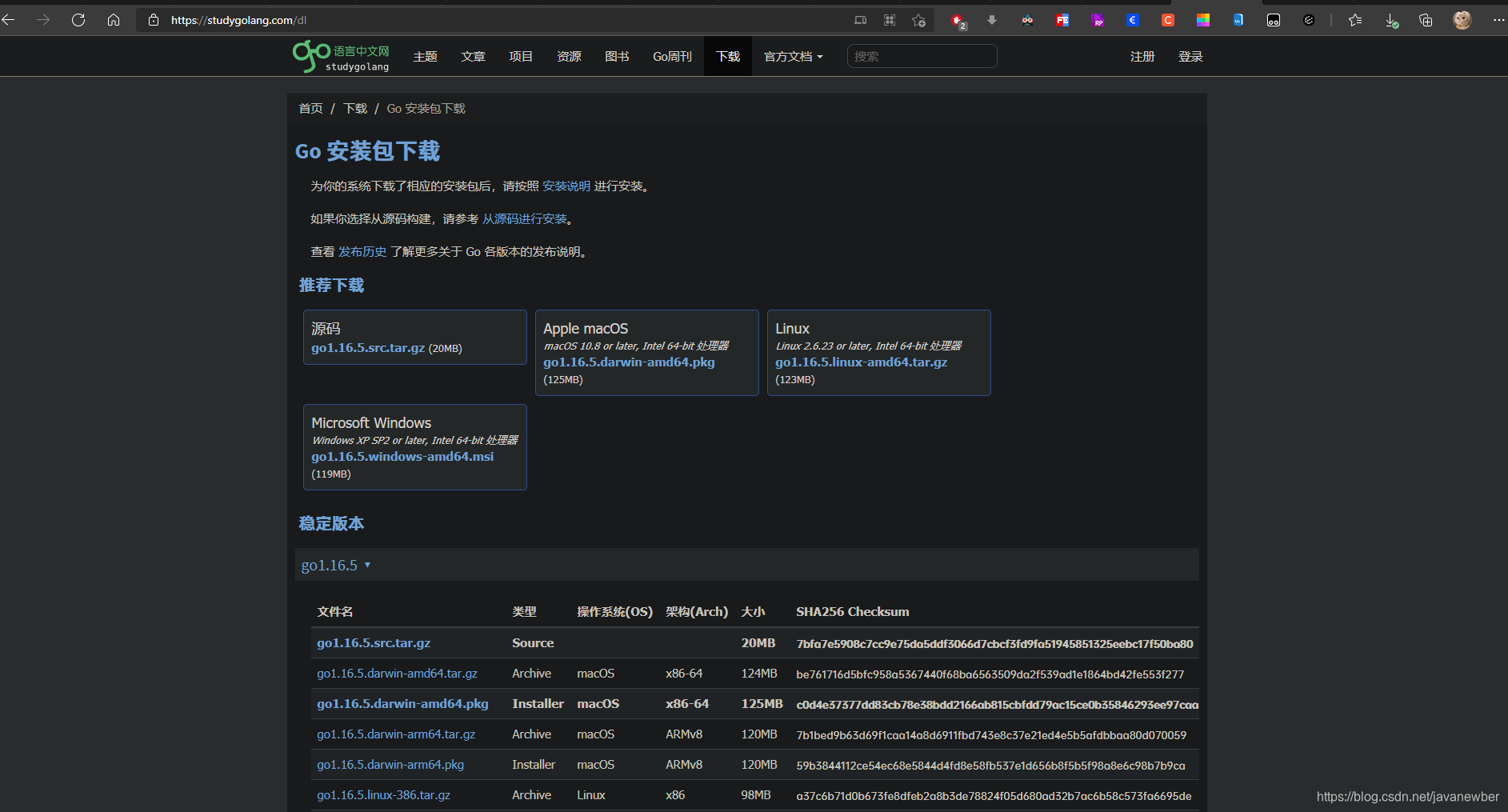Click the 搜索 search box
This screenshot has height=812, width=1508.
(922, 56)
